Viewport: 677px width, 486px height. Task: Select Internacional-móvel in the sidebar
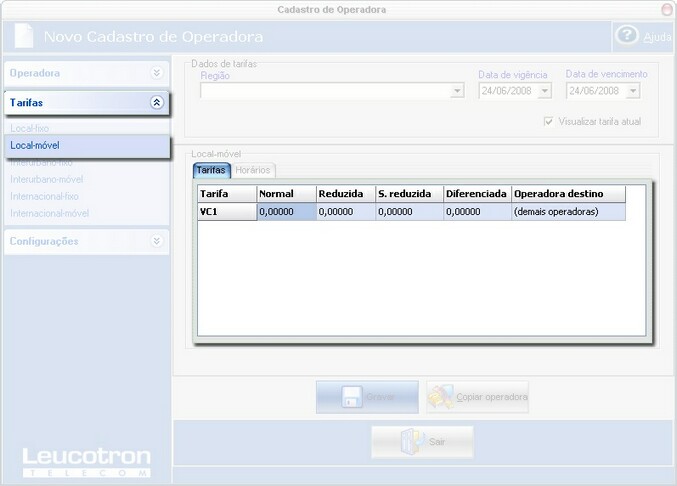[x=50, y=213]
